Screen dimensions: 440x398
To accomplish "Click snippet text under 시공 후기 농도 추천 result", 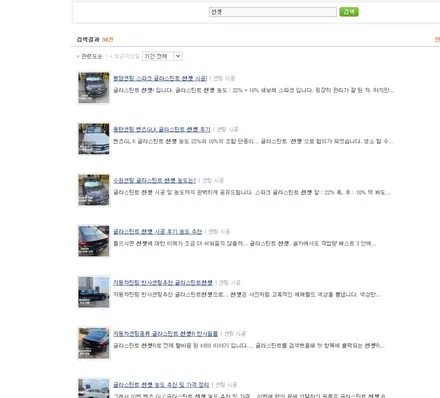I will [244, 243].
